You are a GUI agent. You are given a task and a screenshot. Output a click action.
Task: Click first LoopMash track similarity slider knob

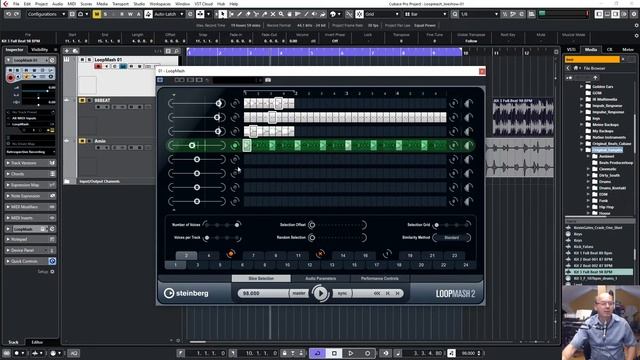click(x=219, y=103)
